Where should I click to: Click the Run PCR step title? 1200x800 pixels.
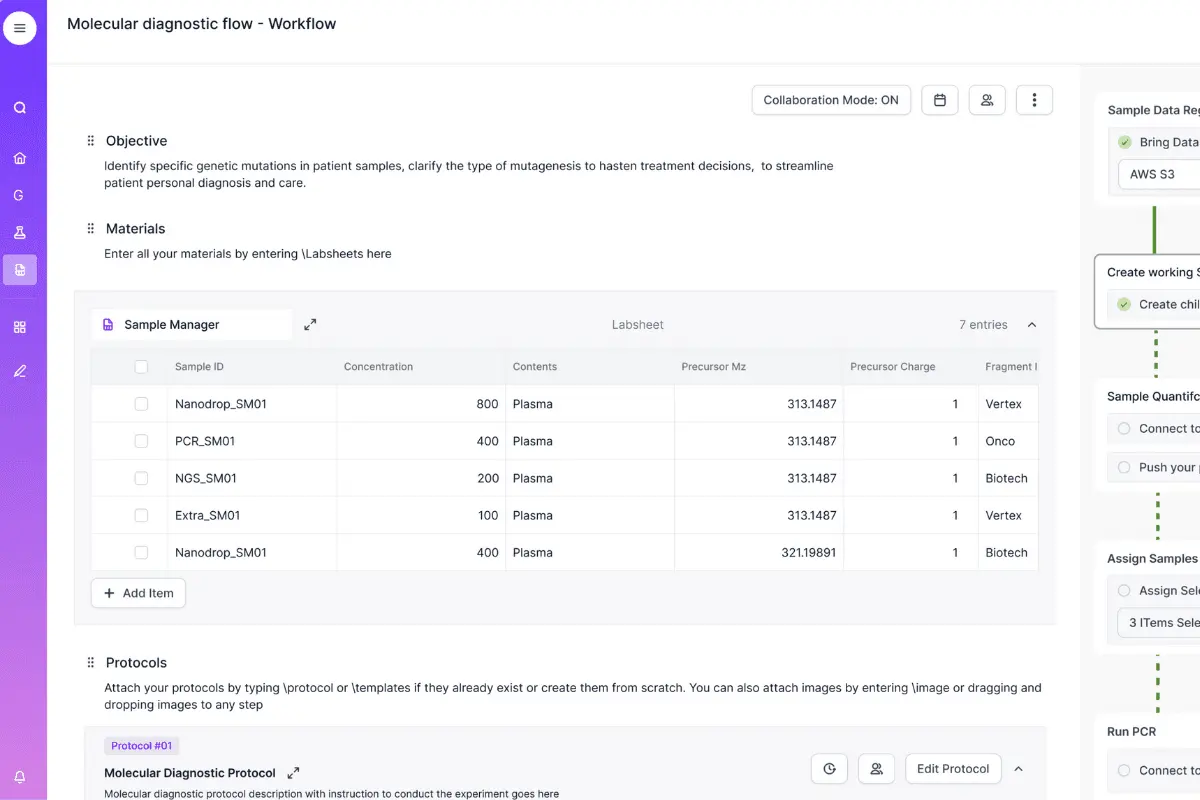[1131, 732]
